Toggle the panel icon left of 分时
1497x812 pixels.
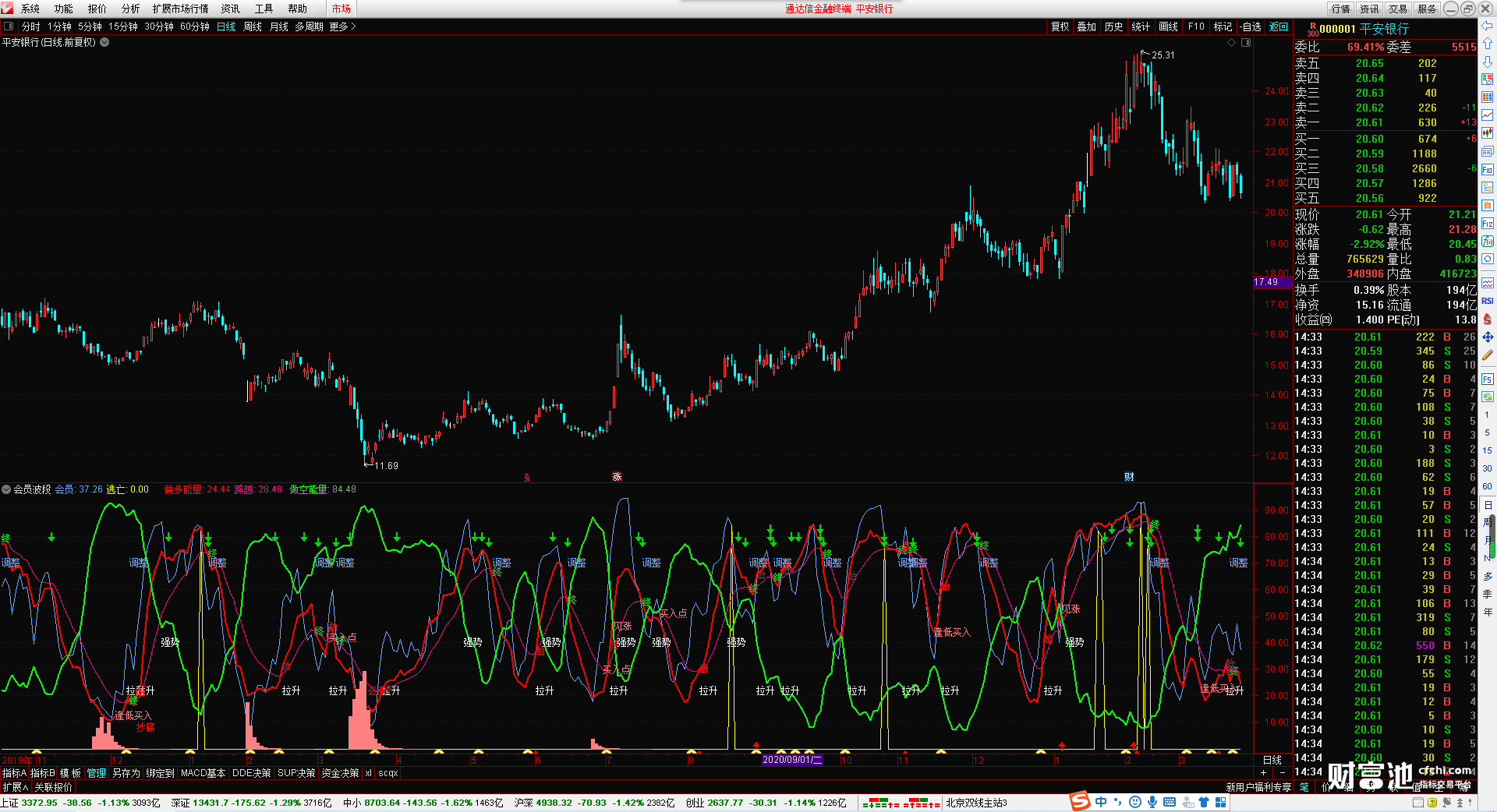9,26
